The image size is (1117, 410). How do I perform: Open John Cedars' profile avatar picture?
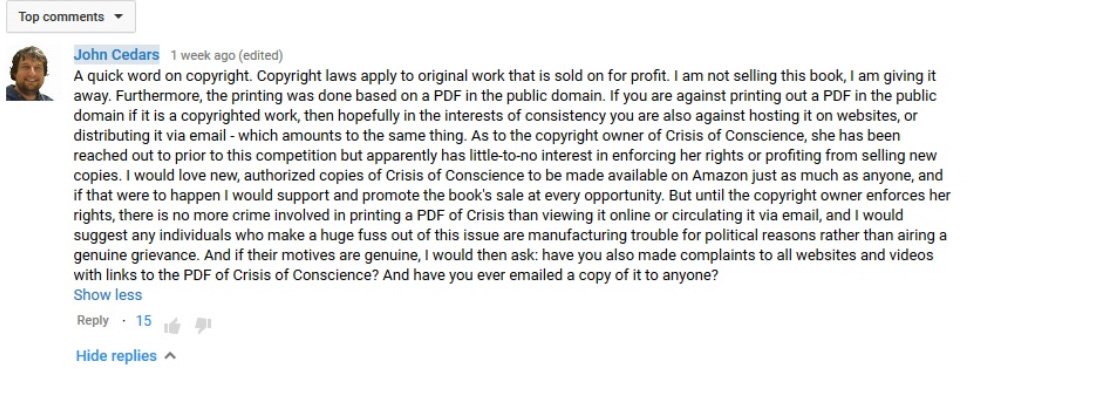30,73
